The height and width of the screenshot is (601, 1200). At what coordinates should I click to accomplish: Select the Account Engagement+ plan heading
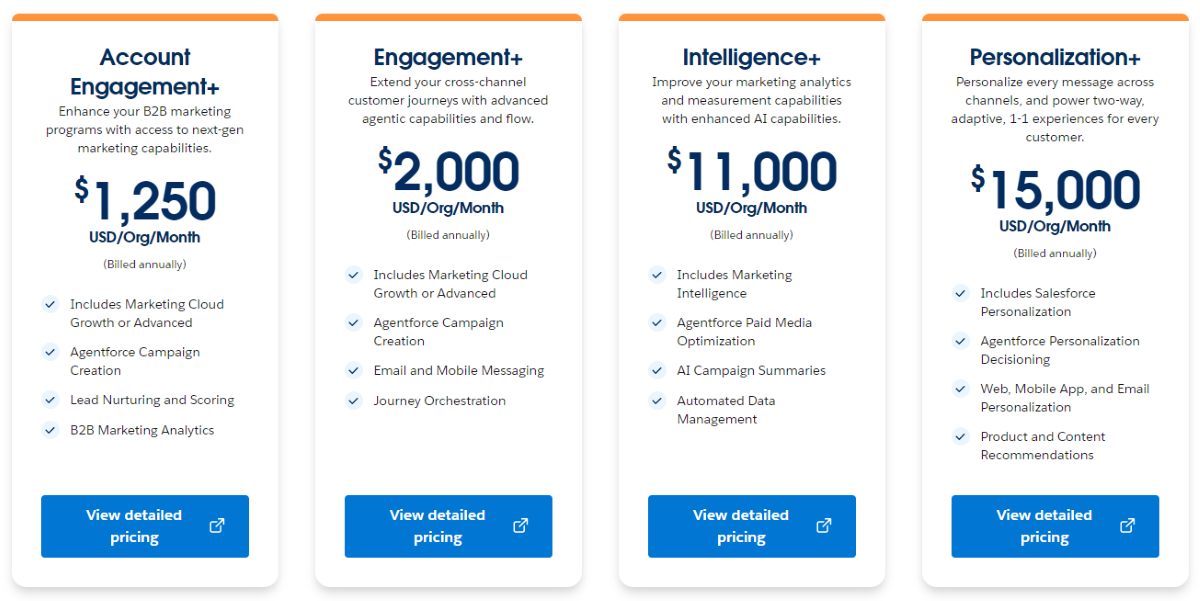pyautogui.click(x=145, y=71)
